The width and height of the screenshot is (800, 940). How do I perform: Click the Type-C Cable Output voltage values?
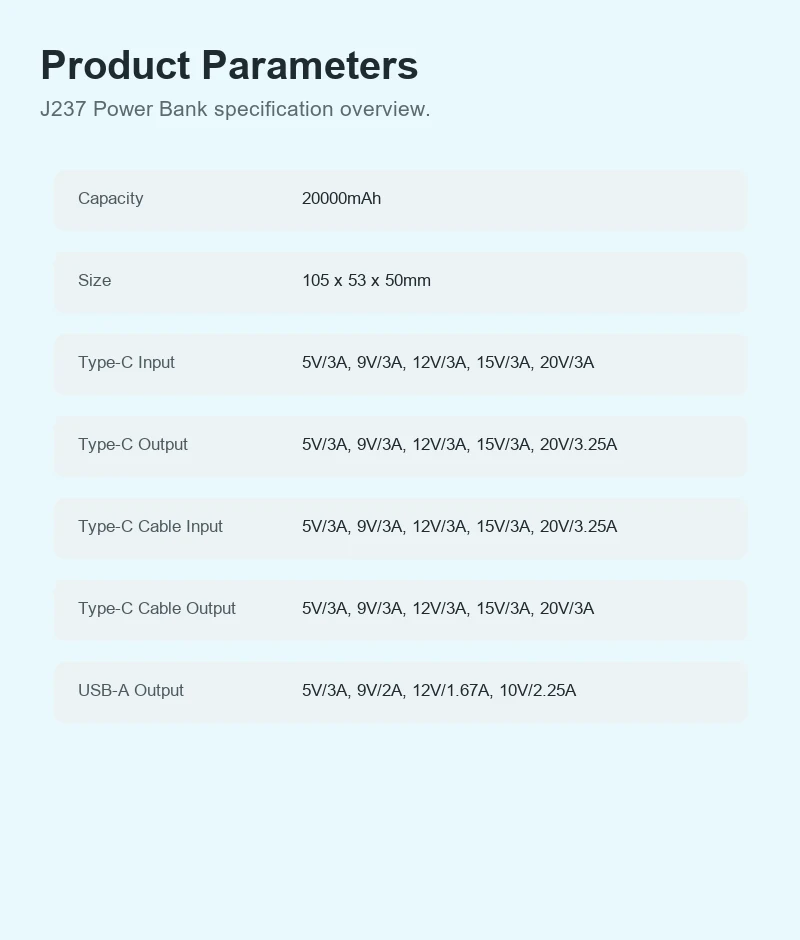click(x=448, y=608)
